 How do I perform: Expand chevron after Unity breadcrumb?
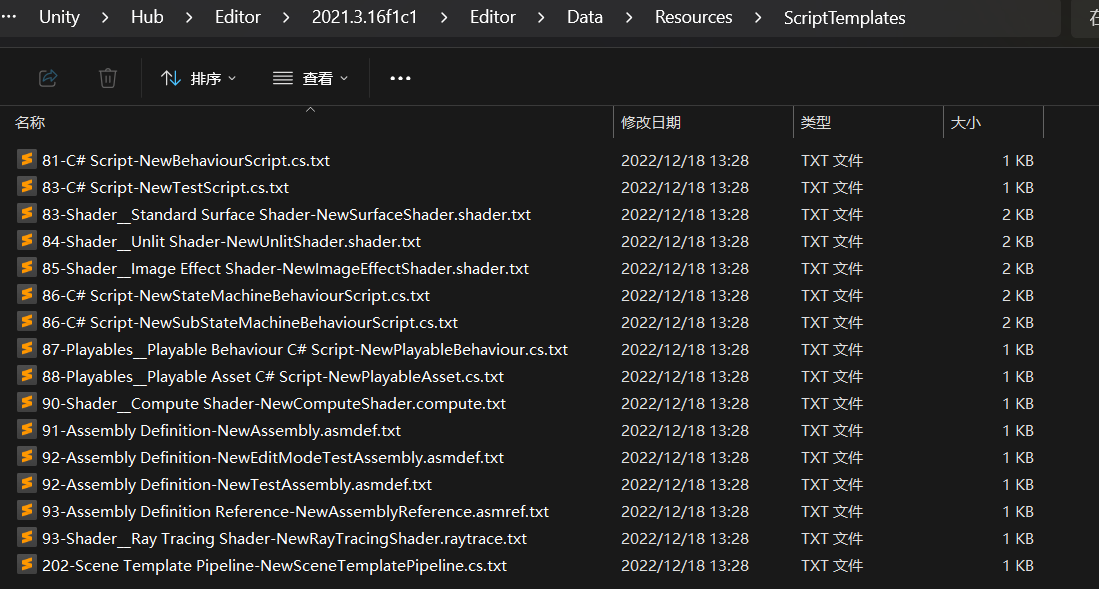105,18
